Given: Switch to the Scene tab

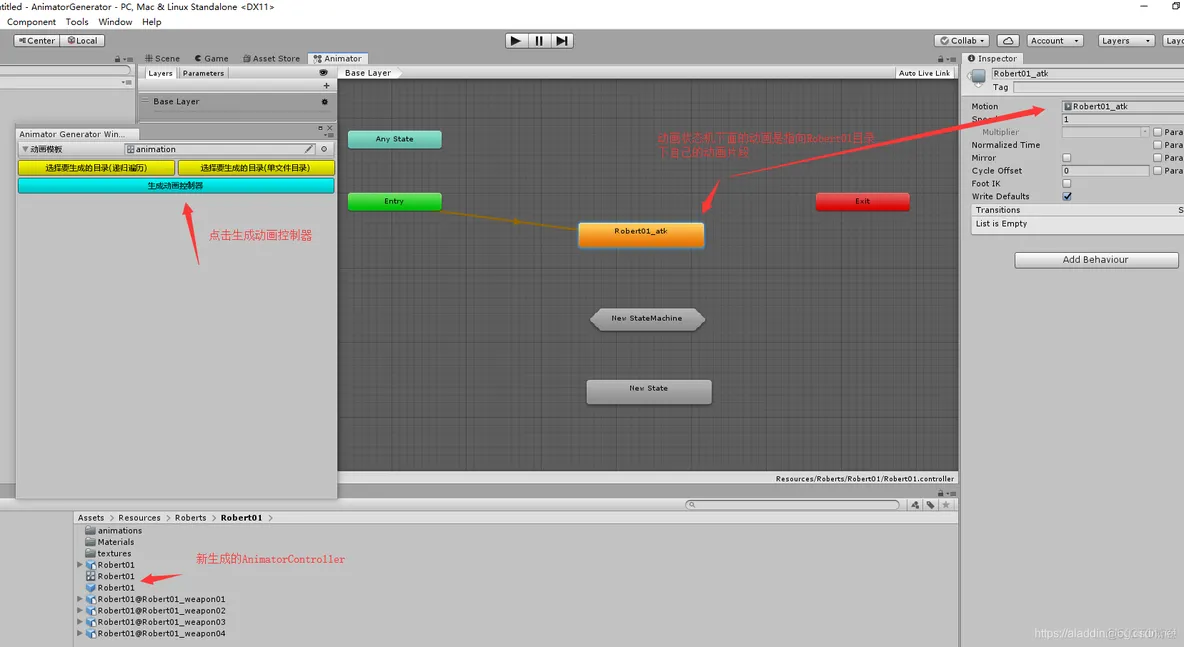Looking at the screenshot, I should 162,58.
